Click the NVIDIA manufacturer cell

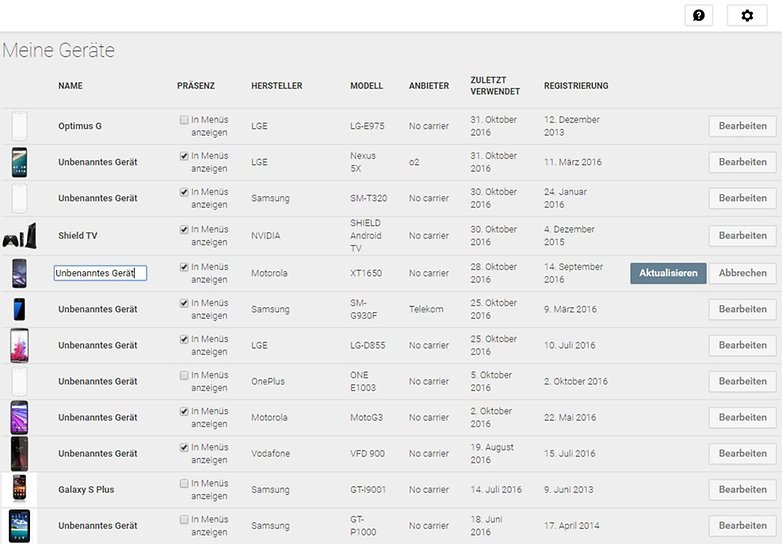point(266,235)
